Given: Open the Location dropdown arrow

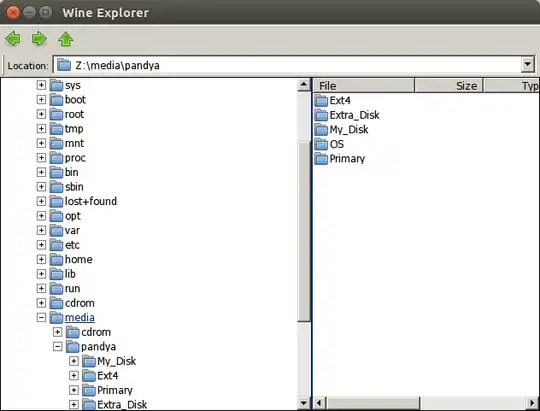Looking at the screenshot, I should tap(527, 64).
